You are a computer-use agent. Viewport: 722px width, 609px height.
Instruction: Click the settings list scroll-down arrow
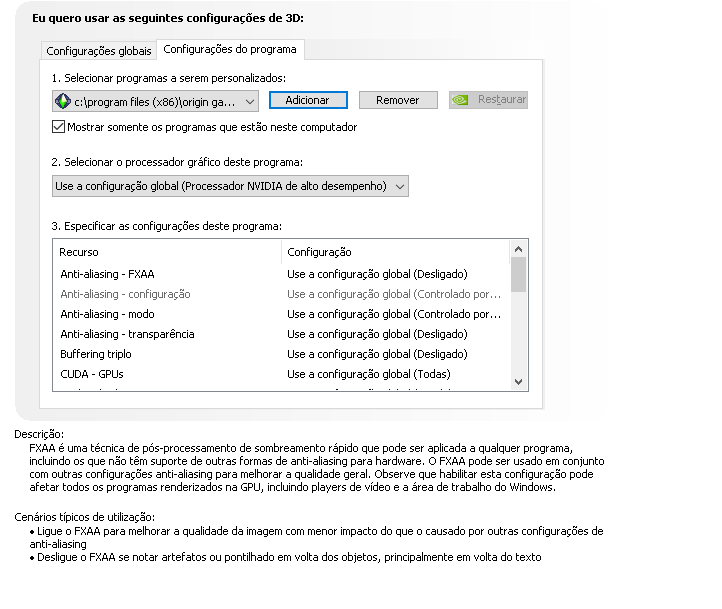[518, 382]
